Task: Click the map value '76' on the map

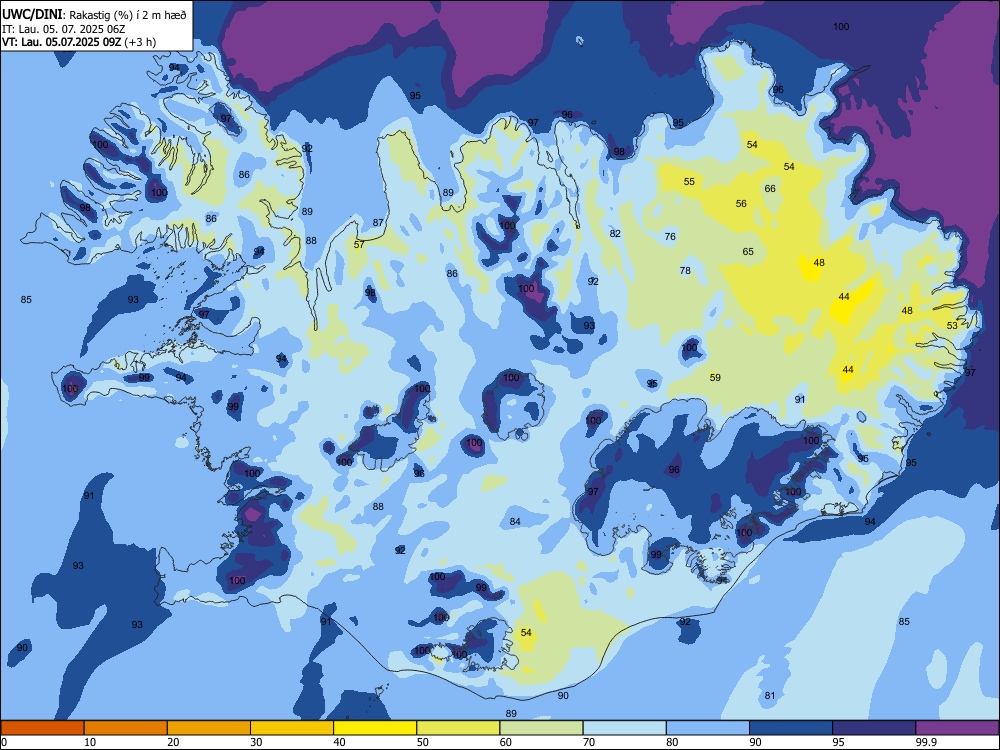Action: pyautogui.click(x=670, y=236)
